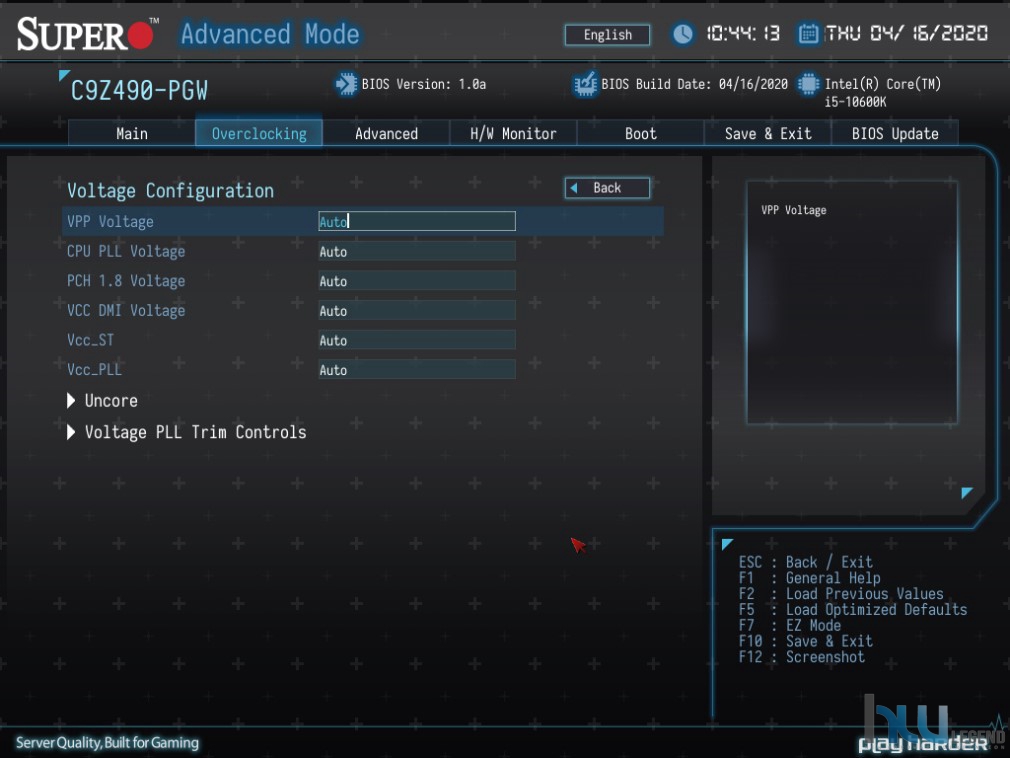The width and height of the screenshot is (1010, 758).
Task: Select the PCH 1.8 Voltage value field
Action: tap(417, 281)
